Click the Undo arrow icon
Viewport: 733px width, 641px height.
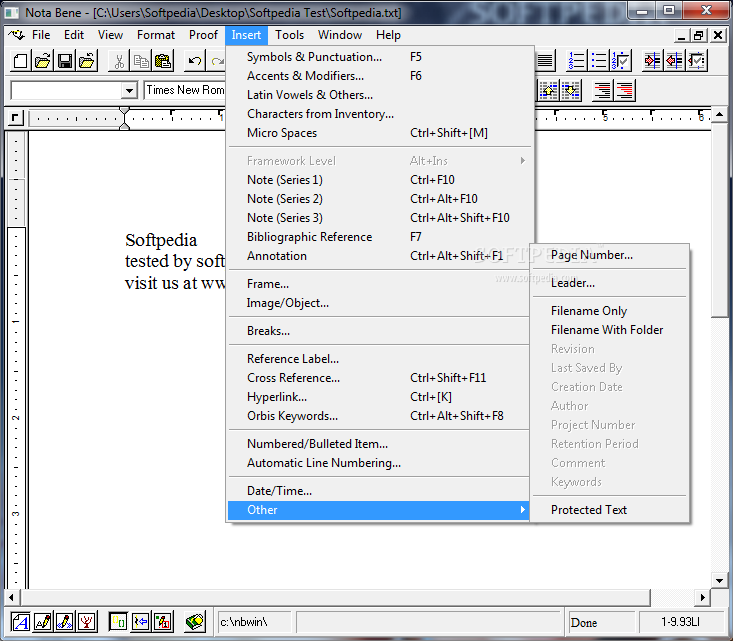(x=195, y=61)
